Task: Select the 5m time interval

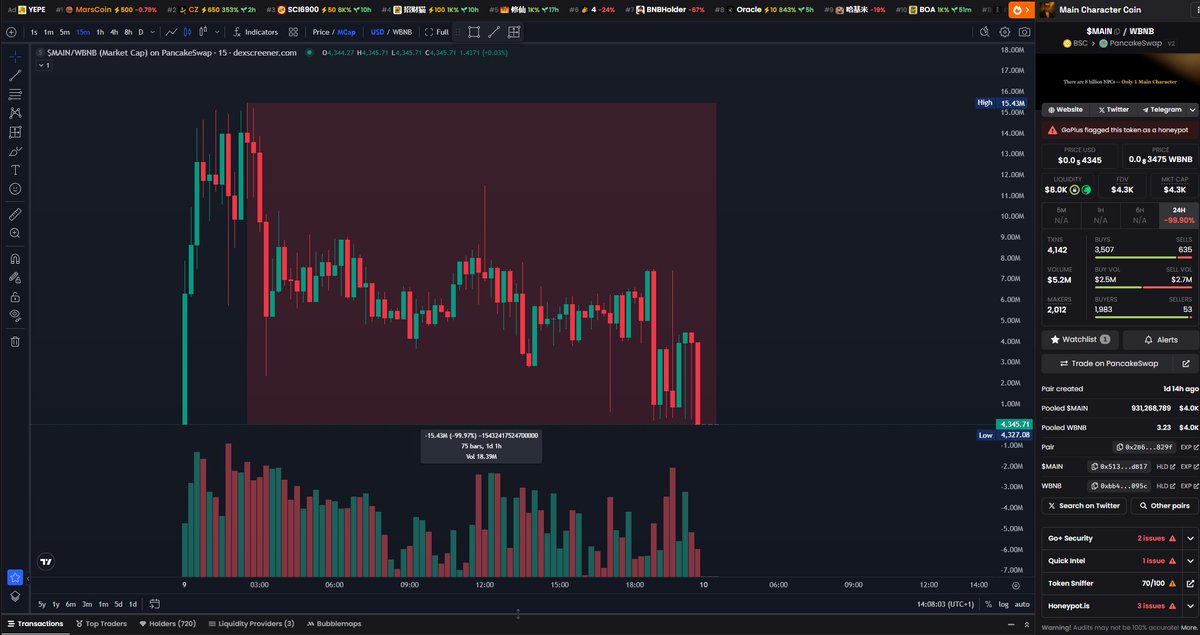Action: coord(65,32)
